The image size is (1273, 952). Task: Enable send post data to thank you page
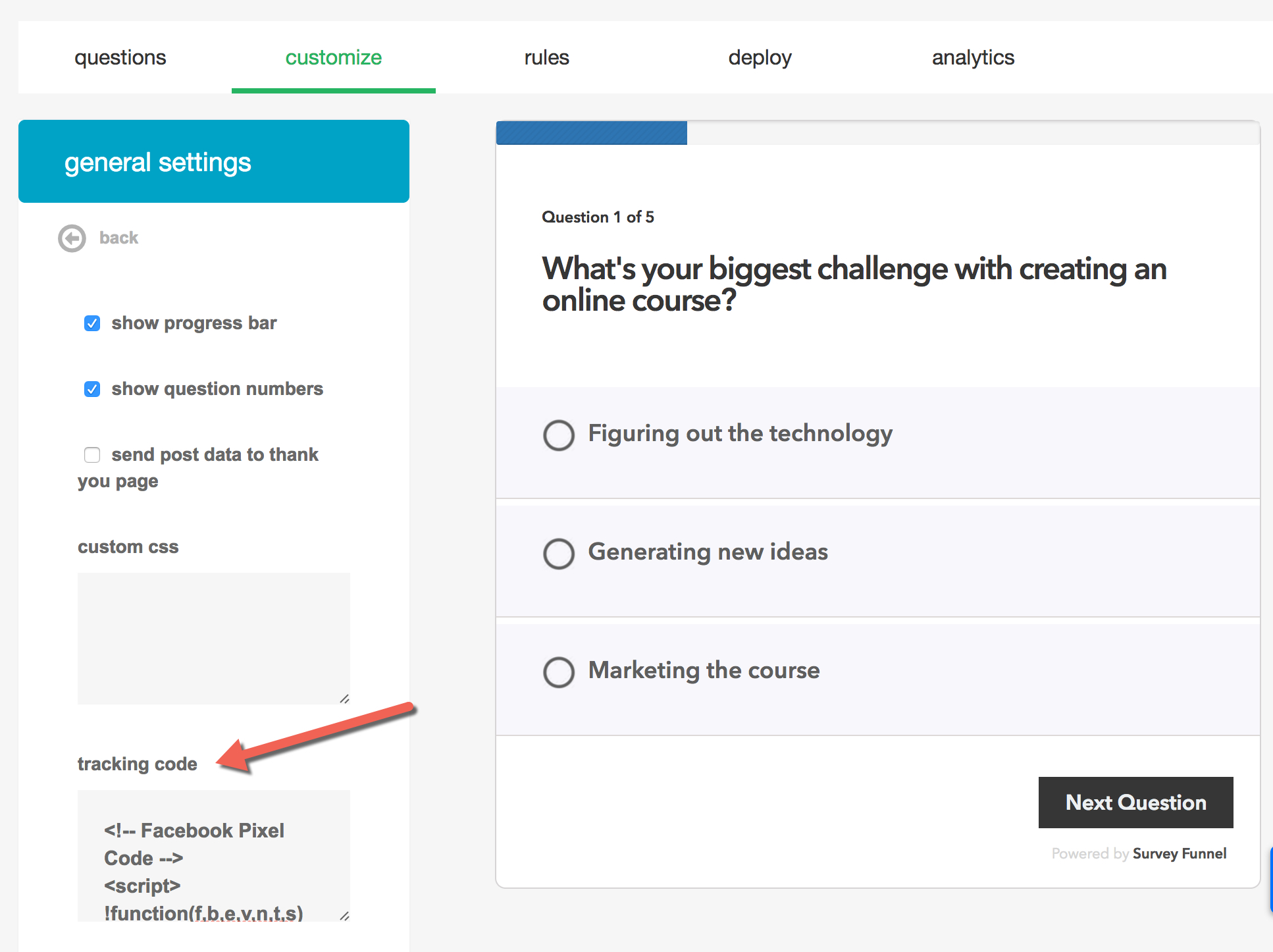[92, 455]
